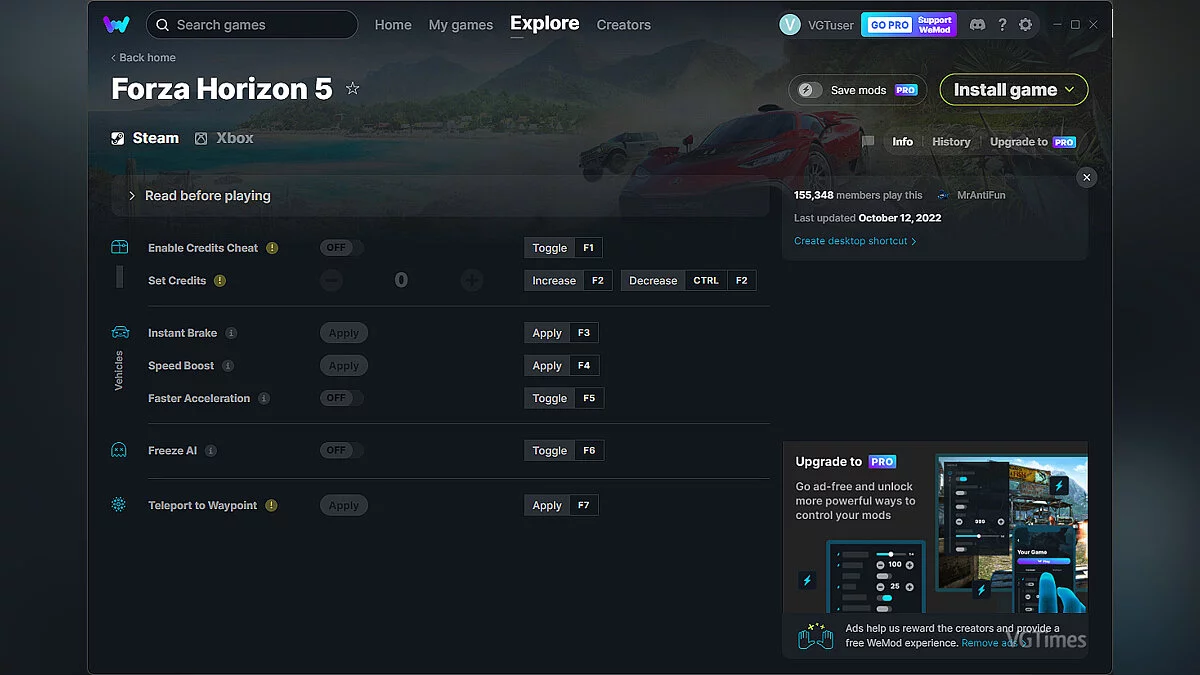Apply the Speed Boost cheat
The width and height of the screenshot is (1200, 675).
point(343,365)
